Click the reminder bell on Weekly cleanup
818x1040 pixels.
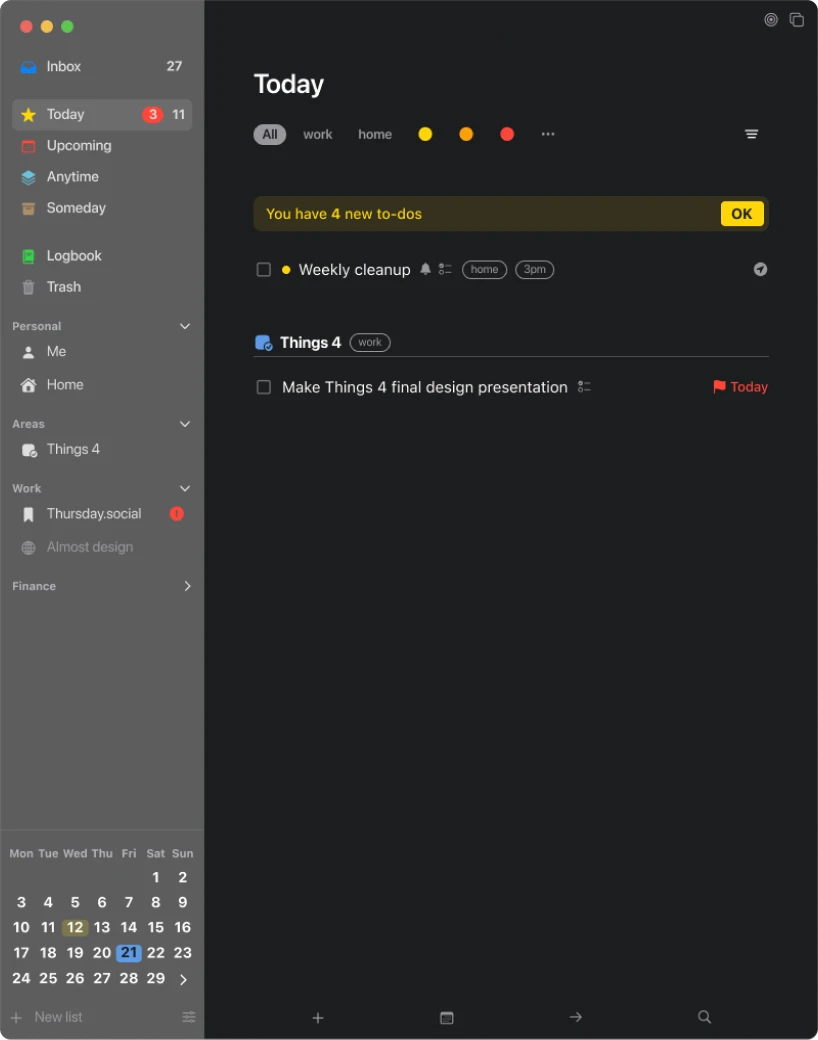point(425,269)
